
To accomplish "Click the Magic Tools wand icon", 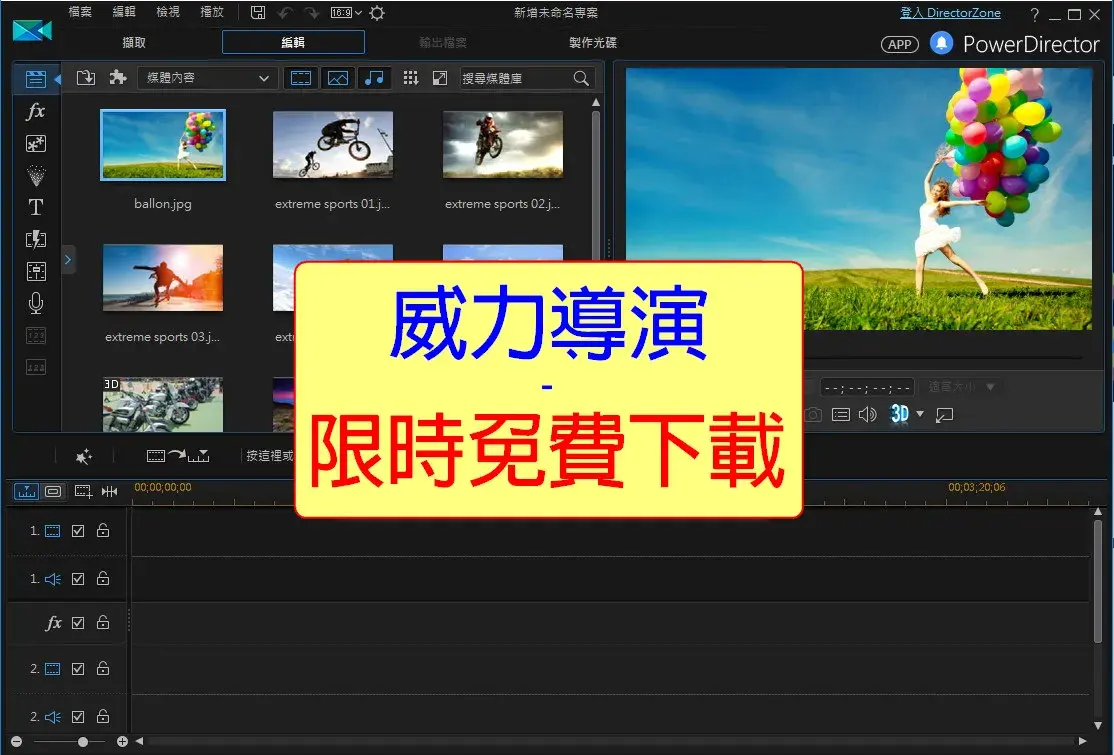I will click(84, 456).
